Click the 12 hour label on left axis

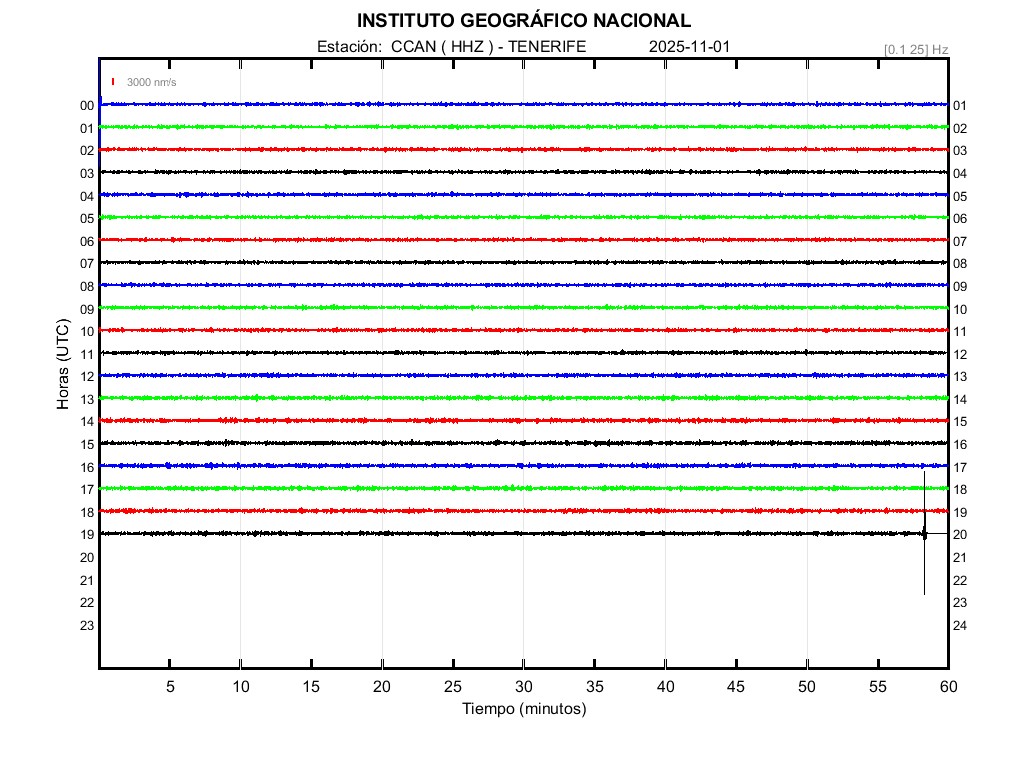click(x=87, y=377)
